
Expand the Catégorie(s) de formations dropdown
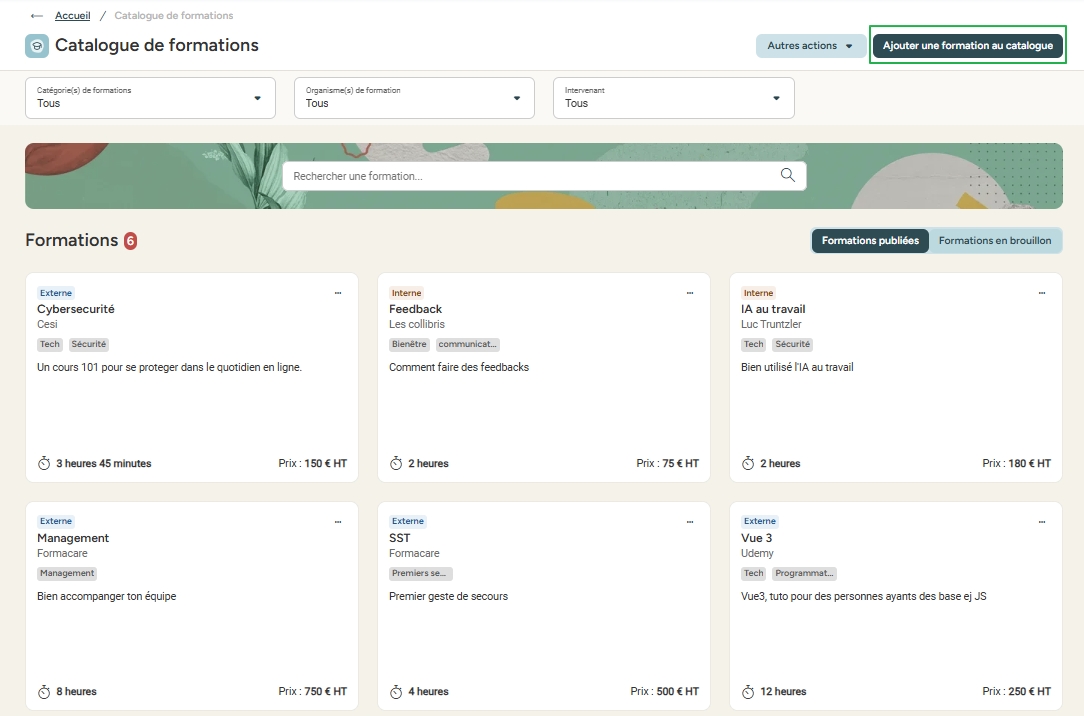tap(150, 98)
